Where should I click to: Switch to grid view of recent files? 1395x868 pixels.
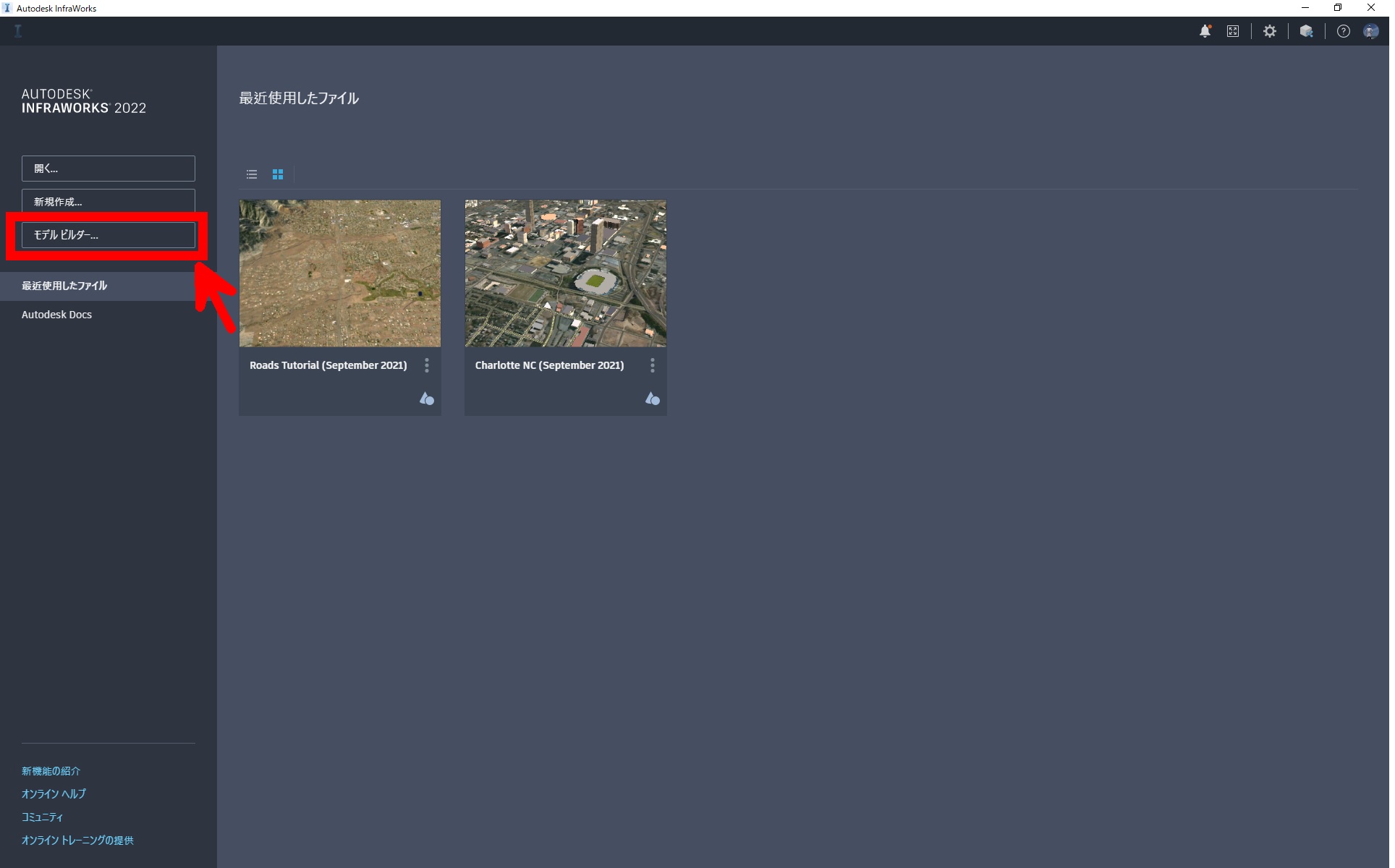tap(279, 175)
